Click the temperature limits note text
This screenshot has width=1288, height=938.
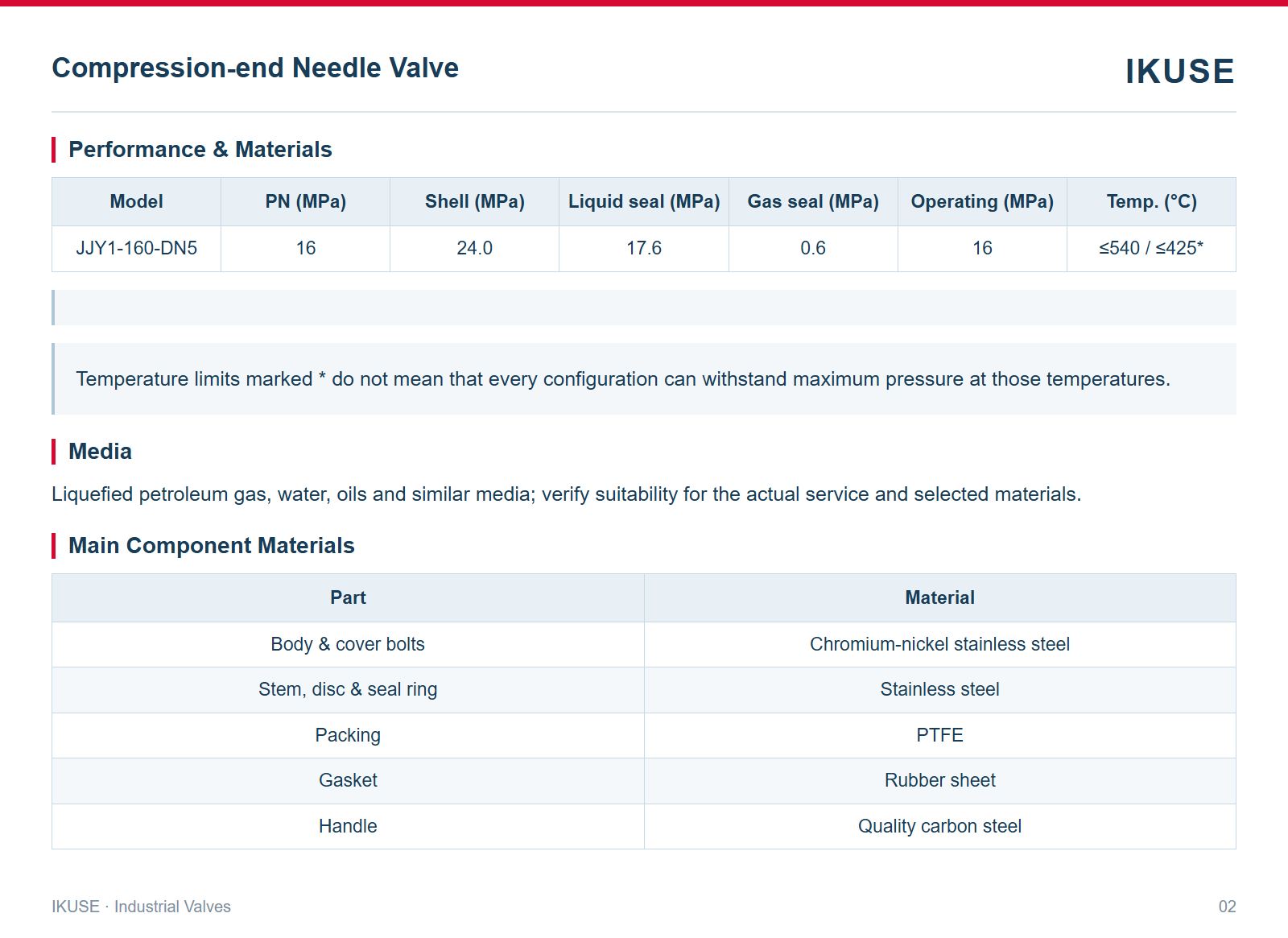coord(623,379)
